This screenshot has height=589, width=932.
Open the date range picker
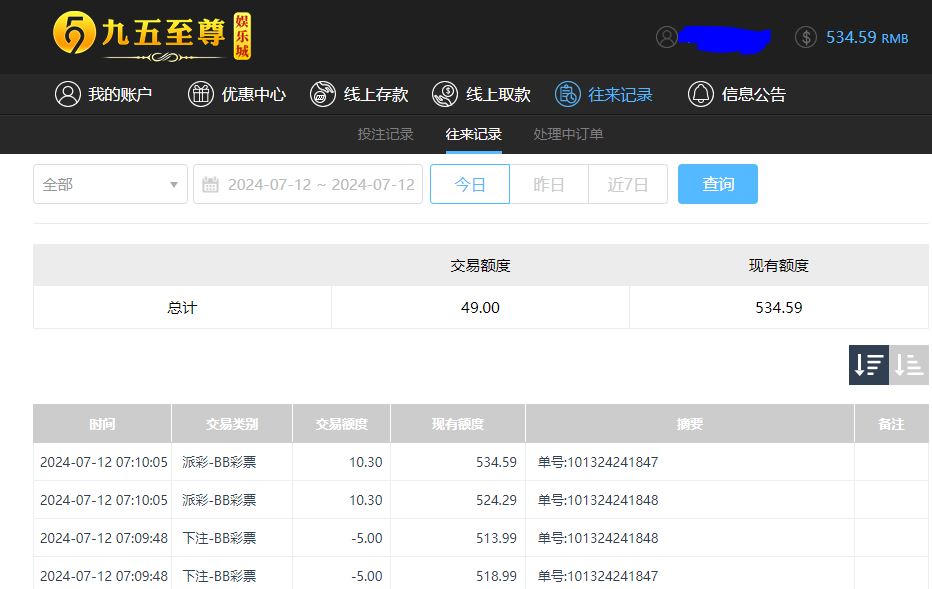click(308, 184)
